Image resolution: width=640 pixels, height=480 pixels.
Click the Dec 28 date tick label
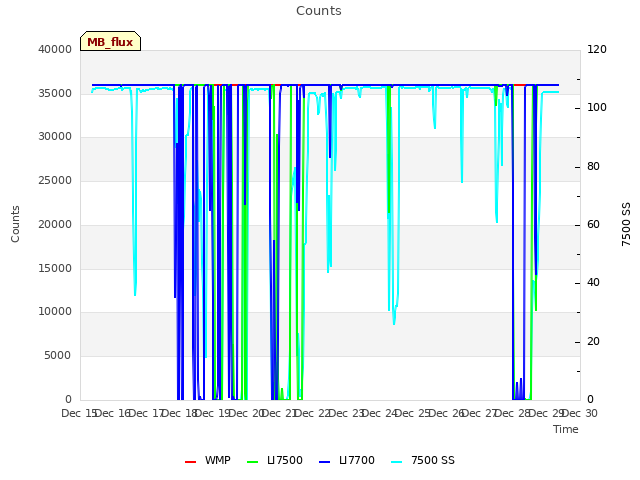pyautogui.click(x=513, y=413)
